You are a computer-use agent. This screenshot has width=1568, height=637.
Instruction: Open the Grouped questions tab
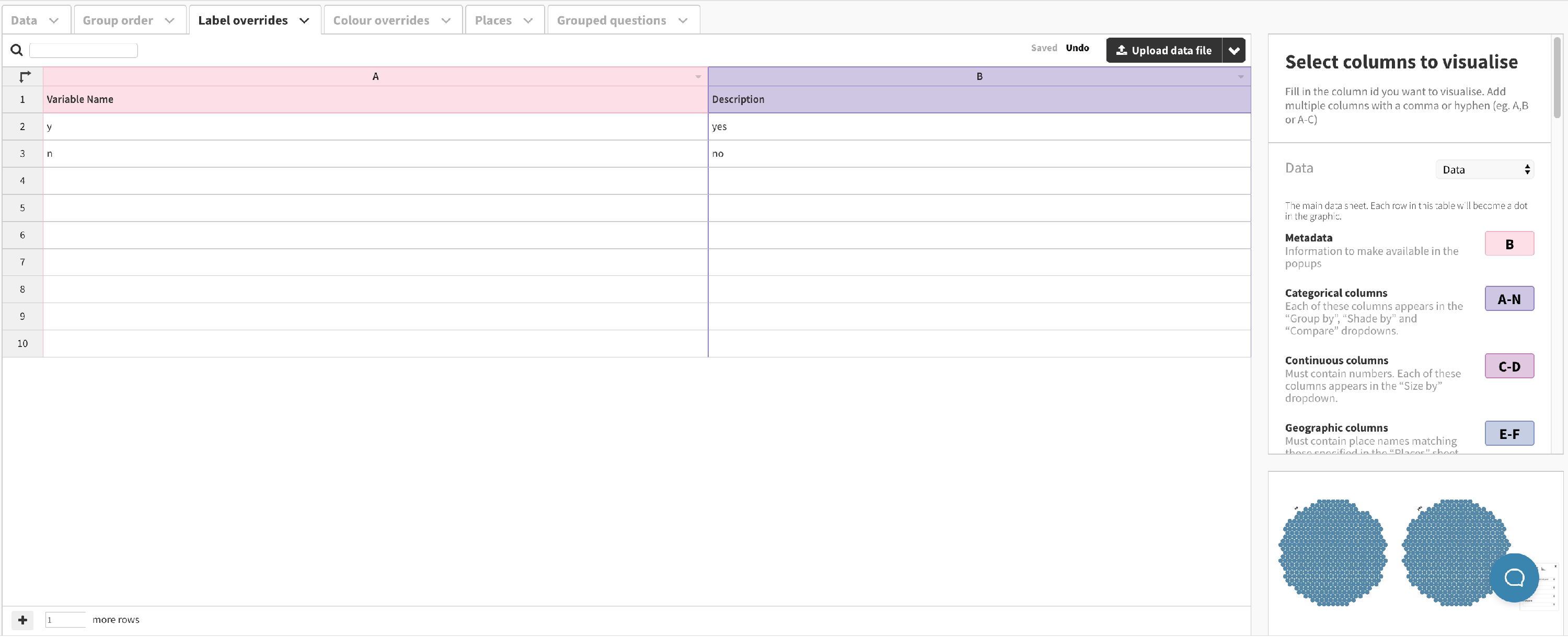coord(611,21)
